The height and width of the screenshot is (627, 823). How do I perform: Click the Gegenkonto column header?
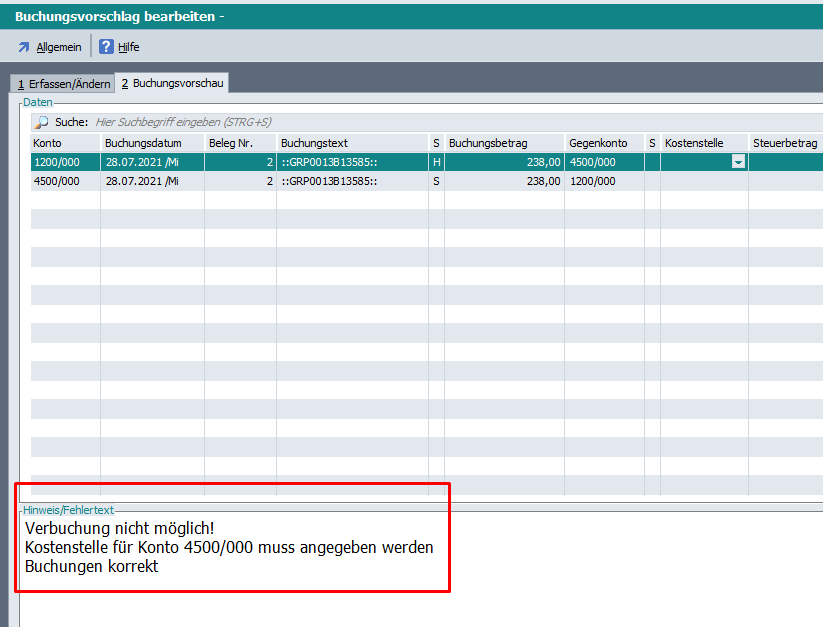point(603,143)
